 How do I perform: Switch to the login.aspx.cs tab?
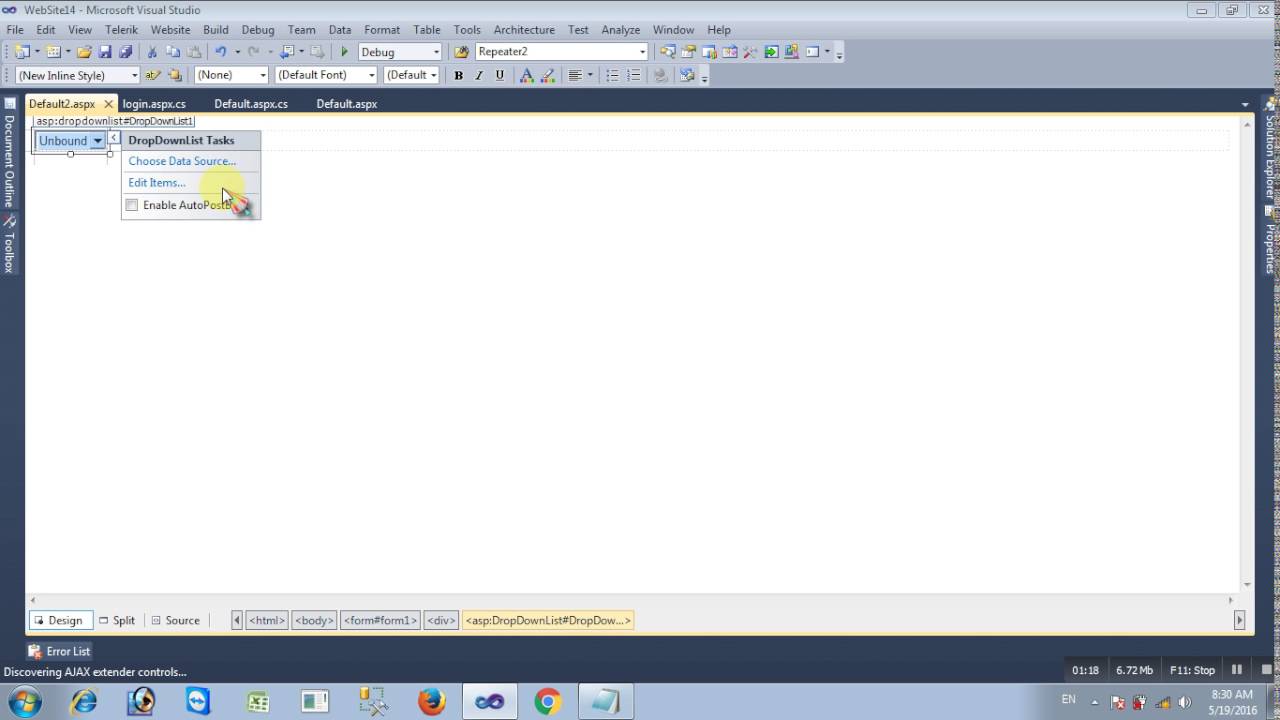(x=154, y=104)
